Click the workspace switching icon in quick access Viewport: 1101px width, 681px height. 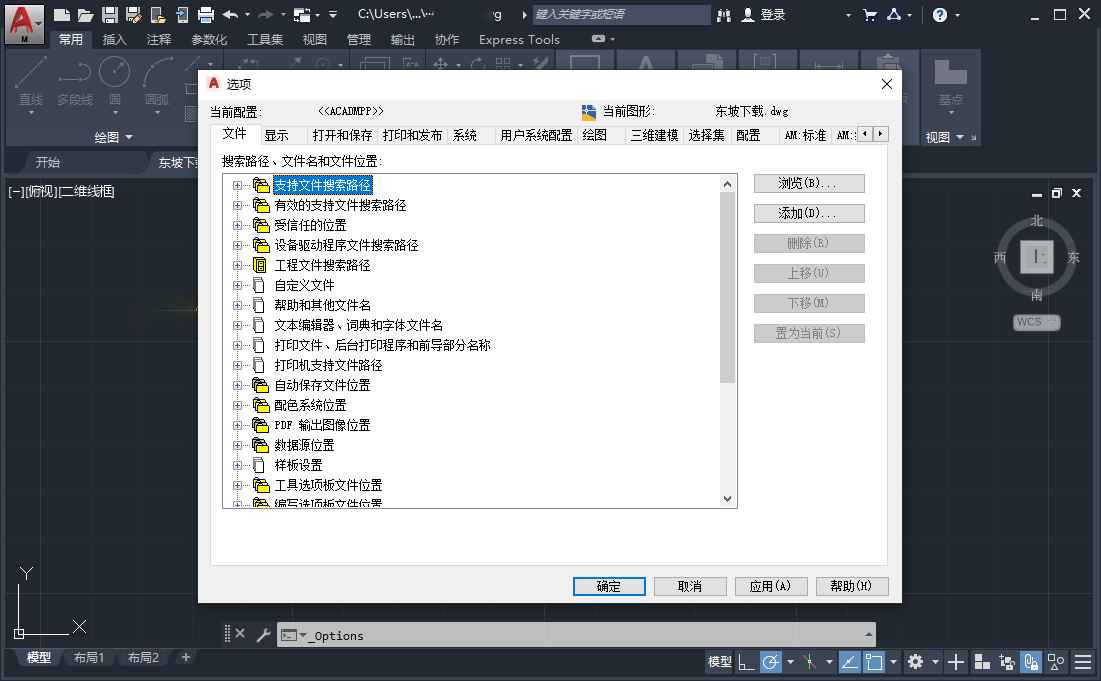[x=302, y=14]
